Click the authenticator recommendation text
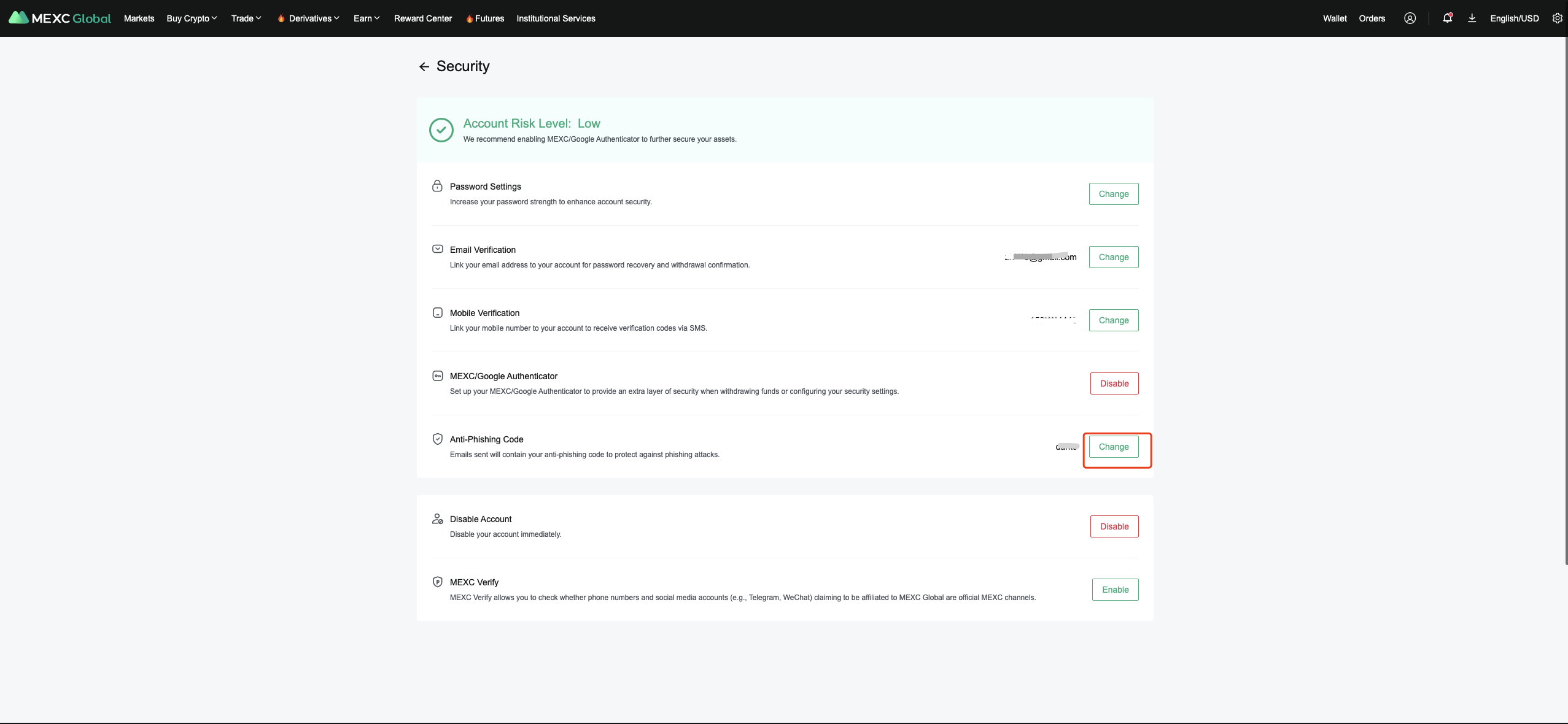Viewport: 1568px width, 724px height. click(x=600, y=139)
